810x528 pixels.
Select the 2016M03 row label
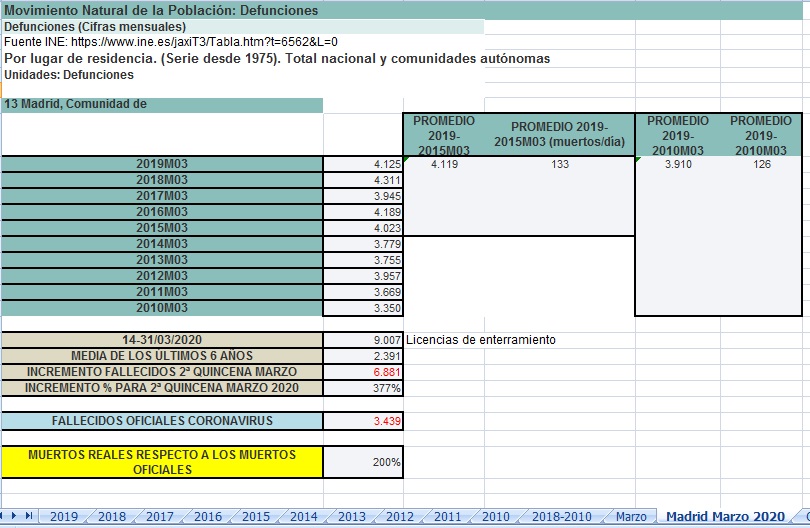coord(162,212)
